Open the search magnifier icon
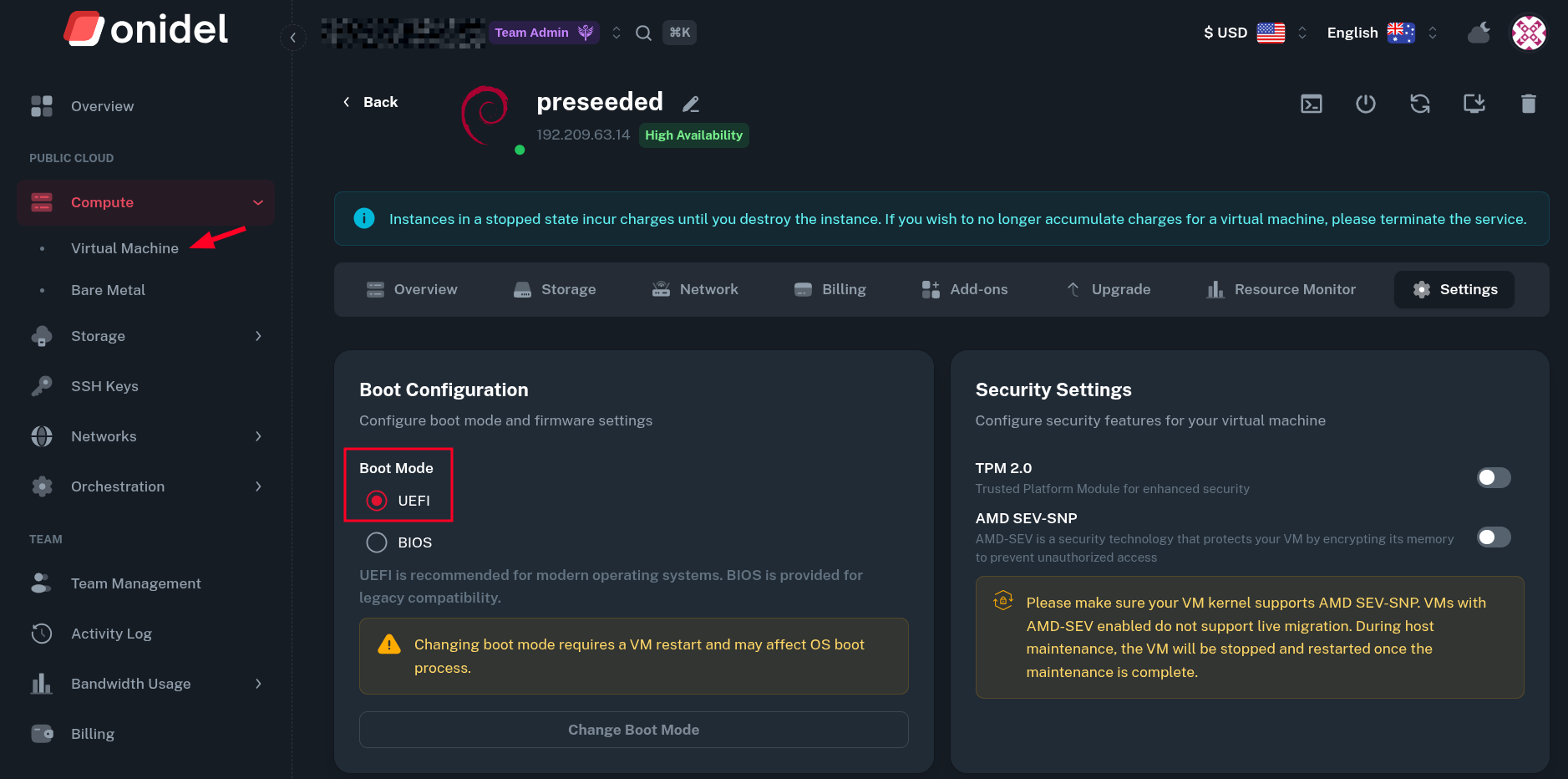Screen dimensions: 1568x779 click(643, 33)
